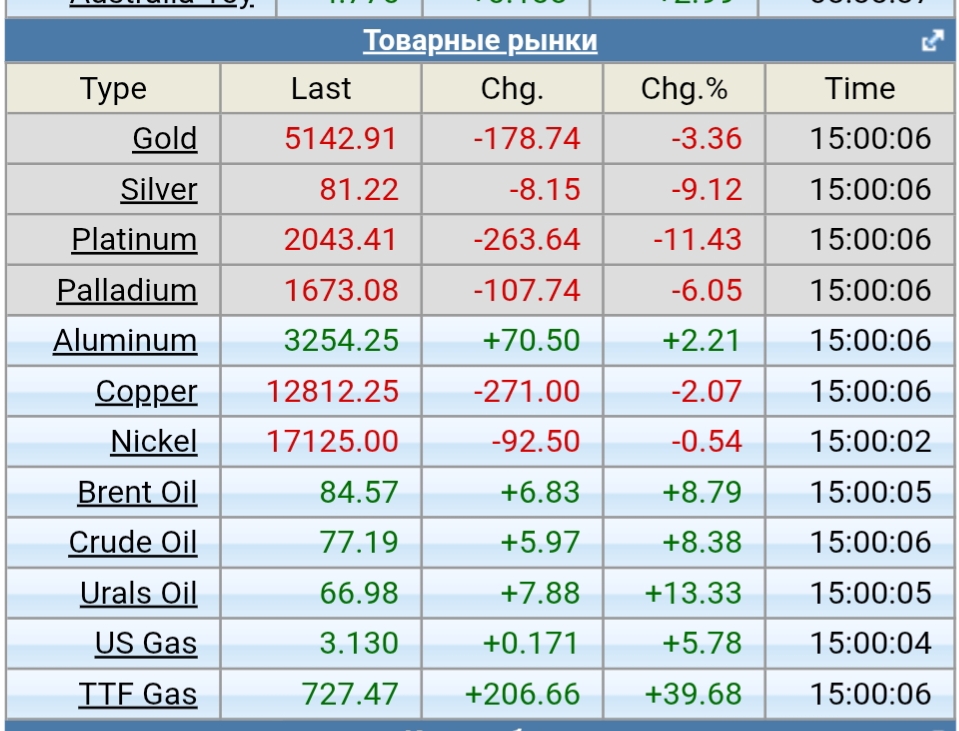Open the Urals Oil quote
Image resolution: width=959 pixels, height=731 pixels.
[x=138, y=594]
